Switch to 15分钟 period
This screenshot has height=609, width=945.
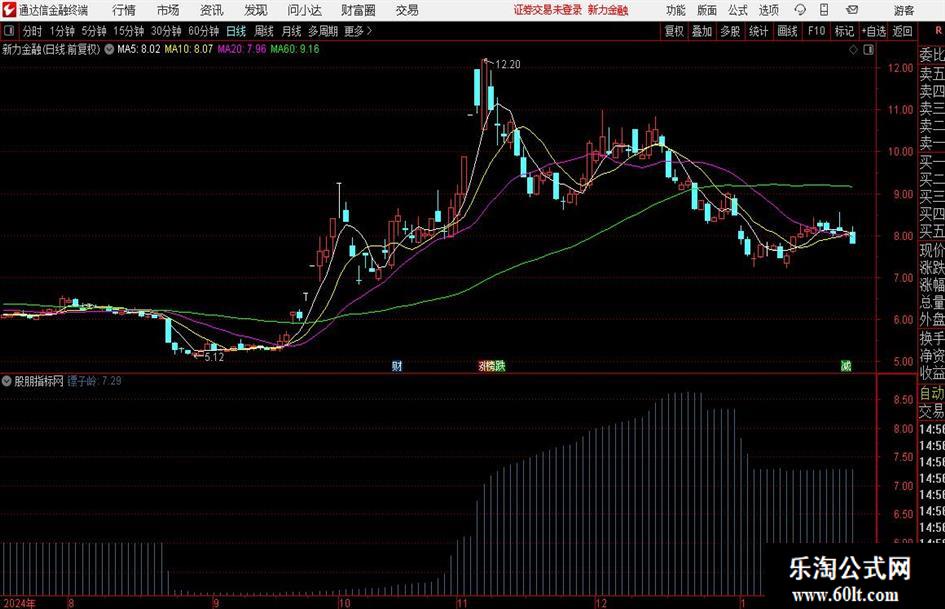(x=128, y=31)
